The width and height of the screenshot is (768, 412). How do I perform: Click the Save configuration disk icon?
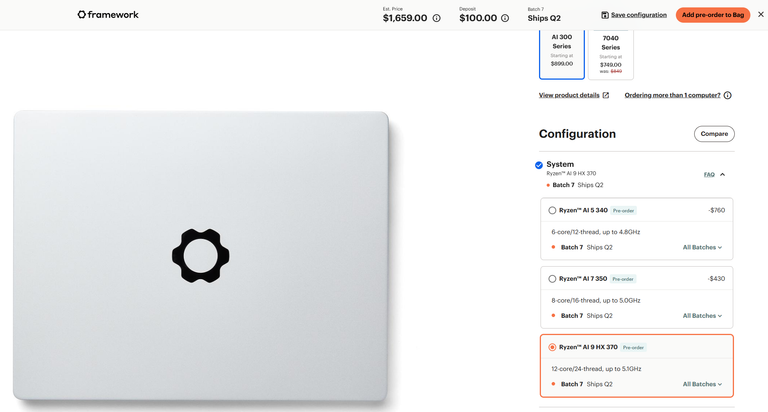pos(605,15)
